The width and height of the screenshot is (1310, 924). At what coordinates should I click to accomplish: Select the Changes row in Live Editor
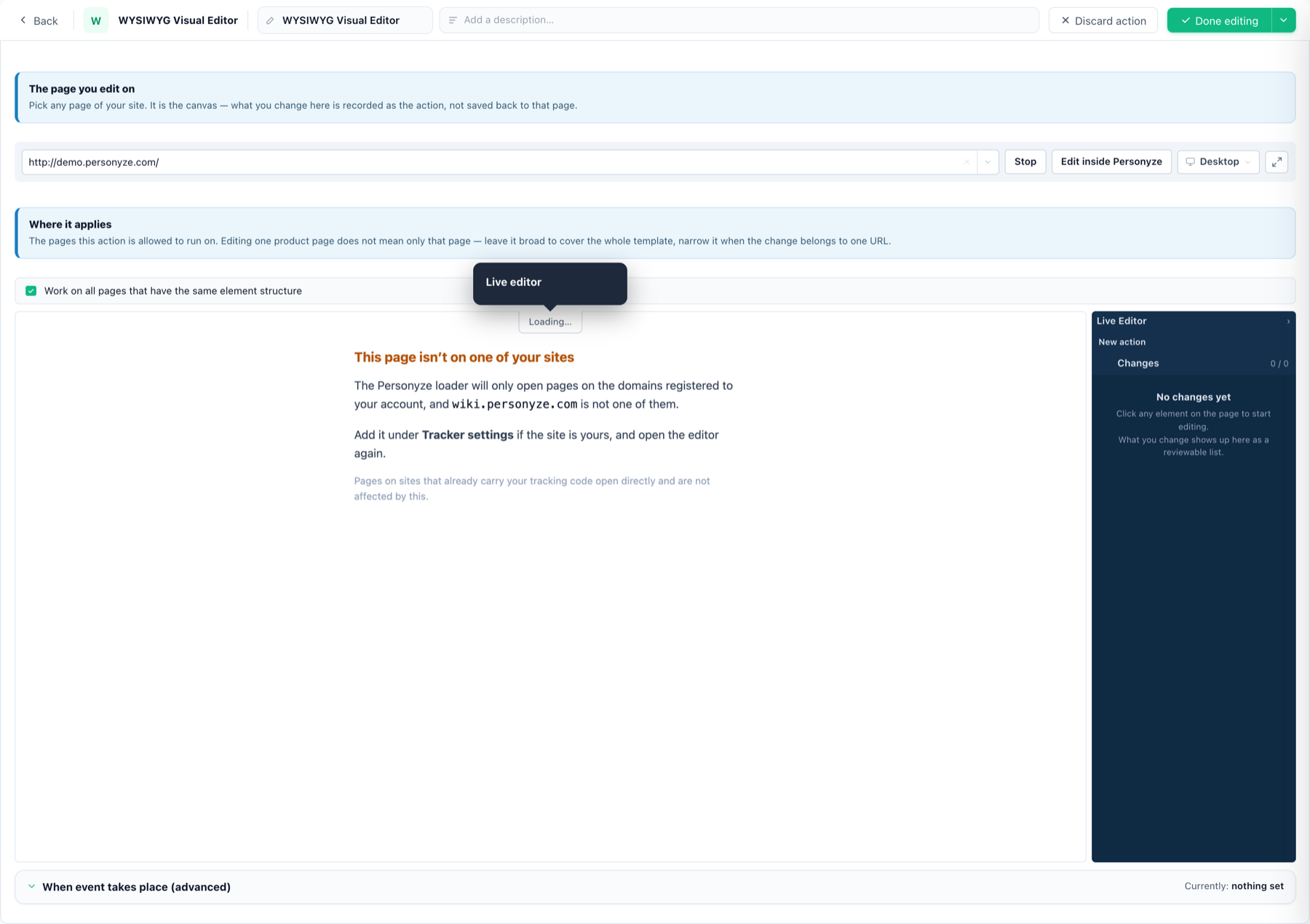coord(1193,363)
